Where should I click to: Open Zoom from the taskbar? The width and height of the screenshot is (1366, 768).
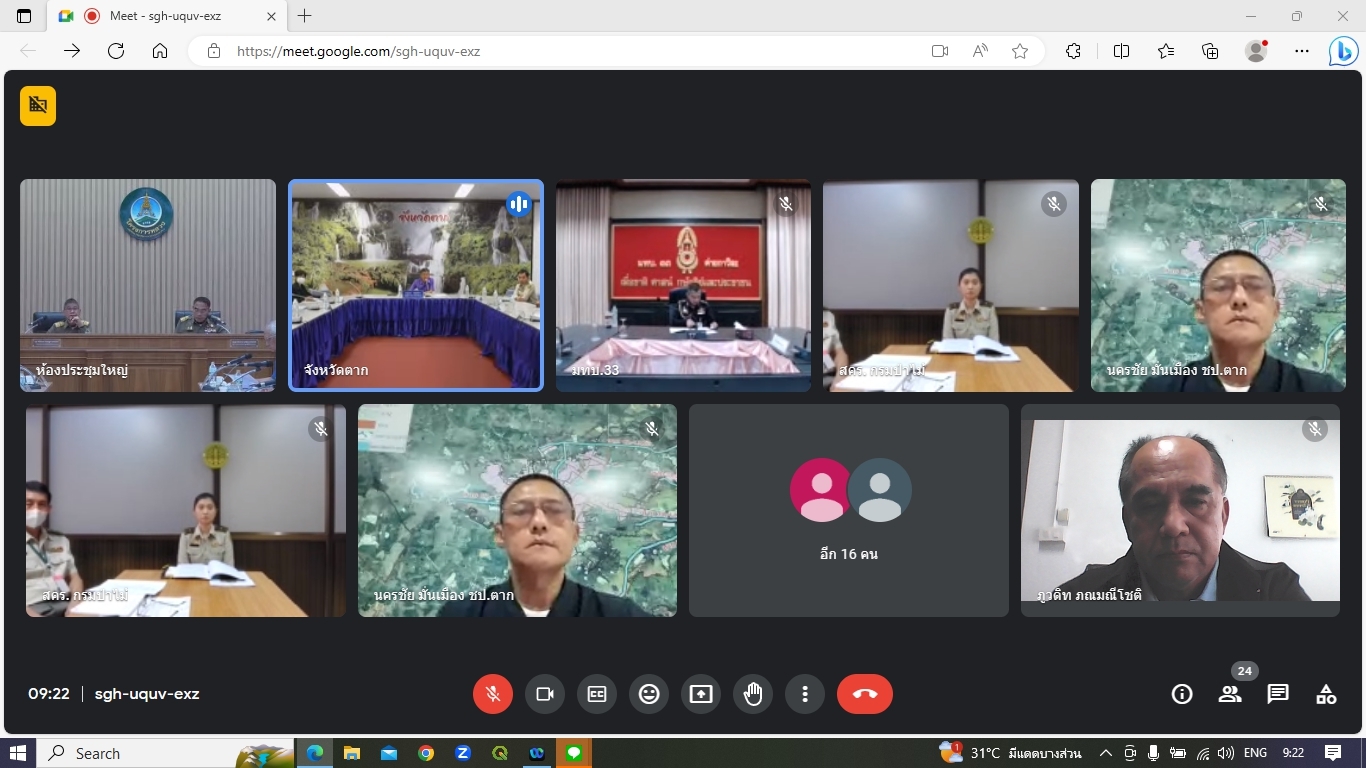pos(463,753)
